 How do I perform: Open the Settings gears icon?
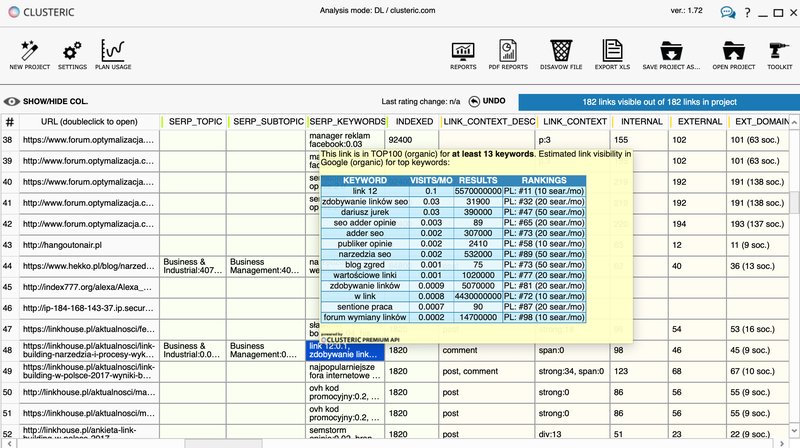coord(72,55)
